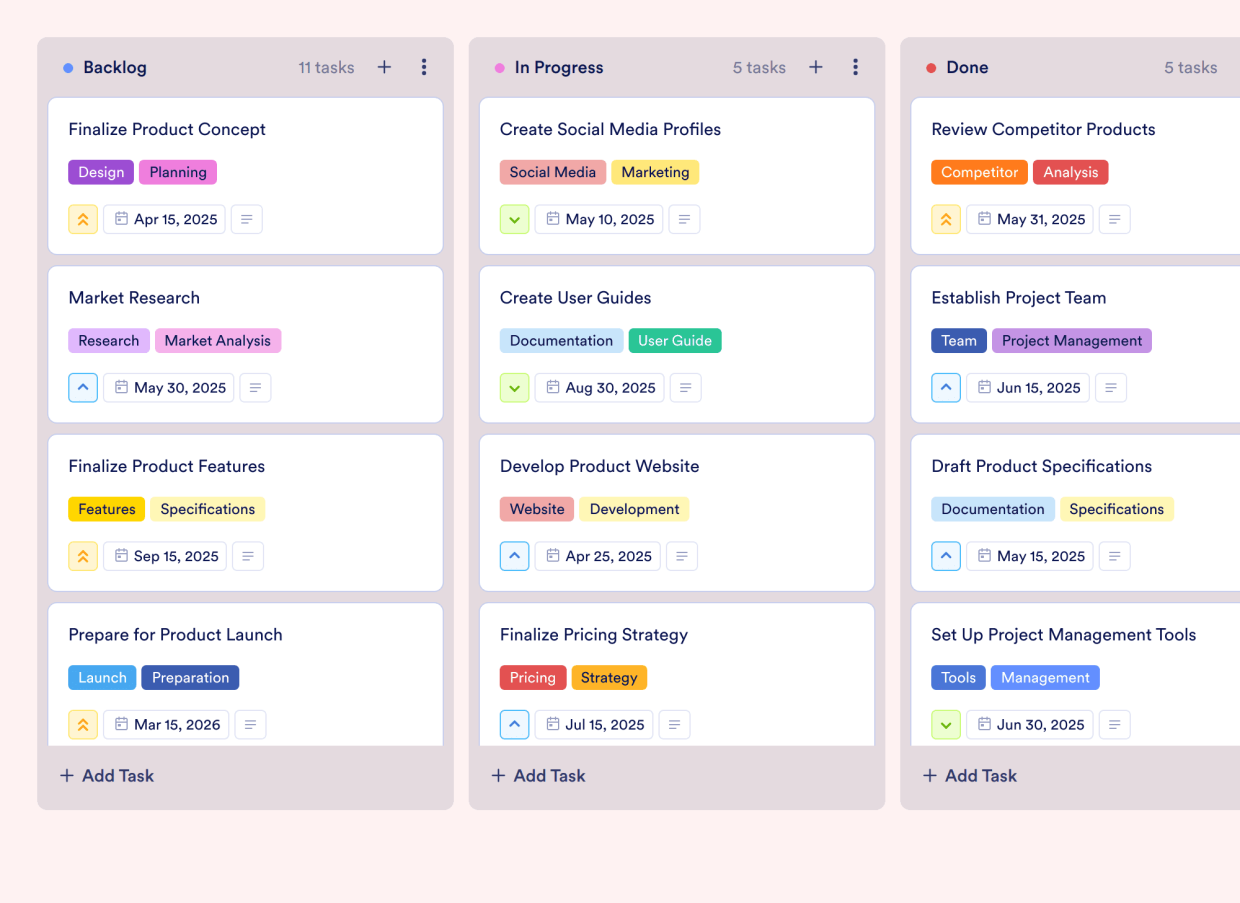Click the plus icon in the In Progress header
1240x903 pixels.
pos(816,67)
